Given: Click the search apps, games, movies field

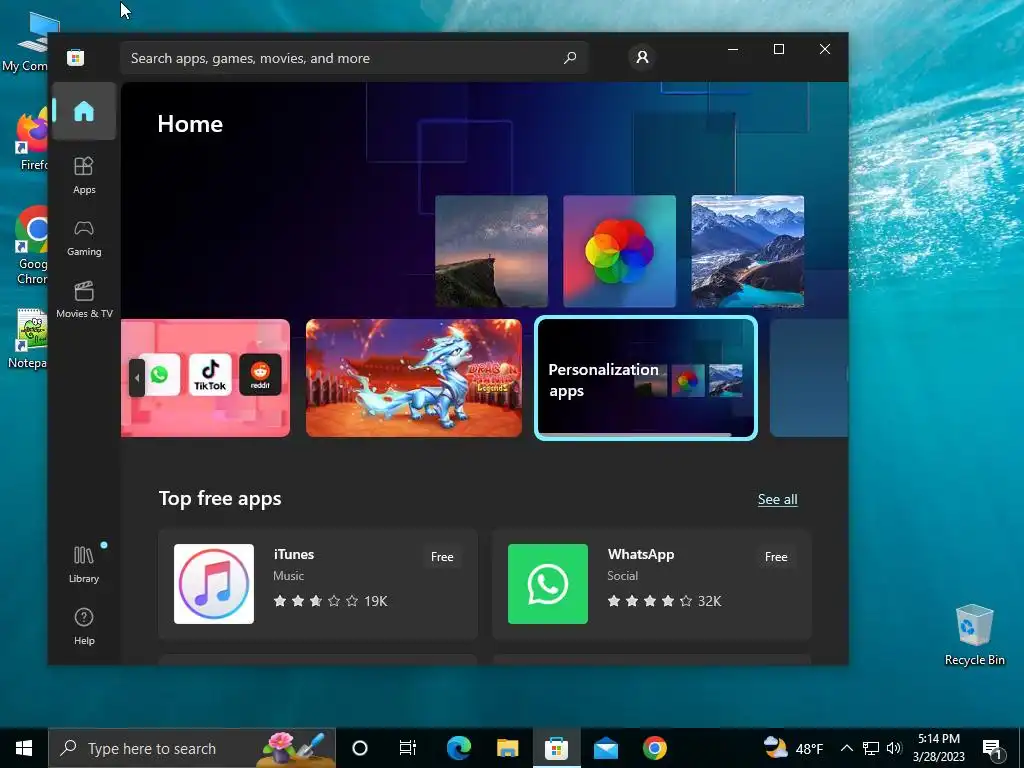Looking at the screenshot, I should click(353, 58).
